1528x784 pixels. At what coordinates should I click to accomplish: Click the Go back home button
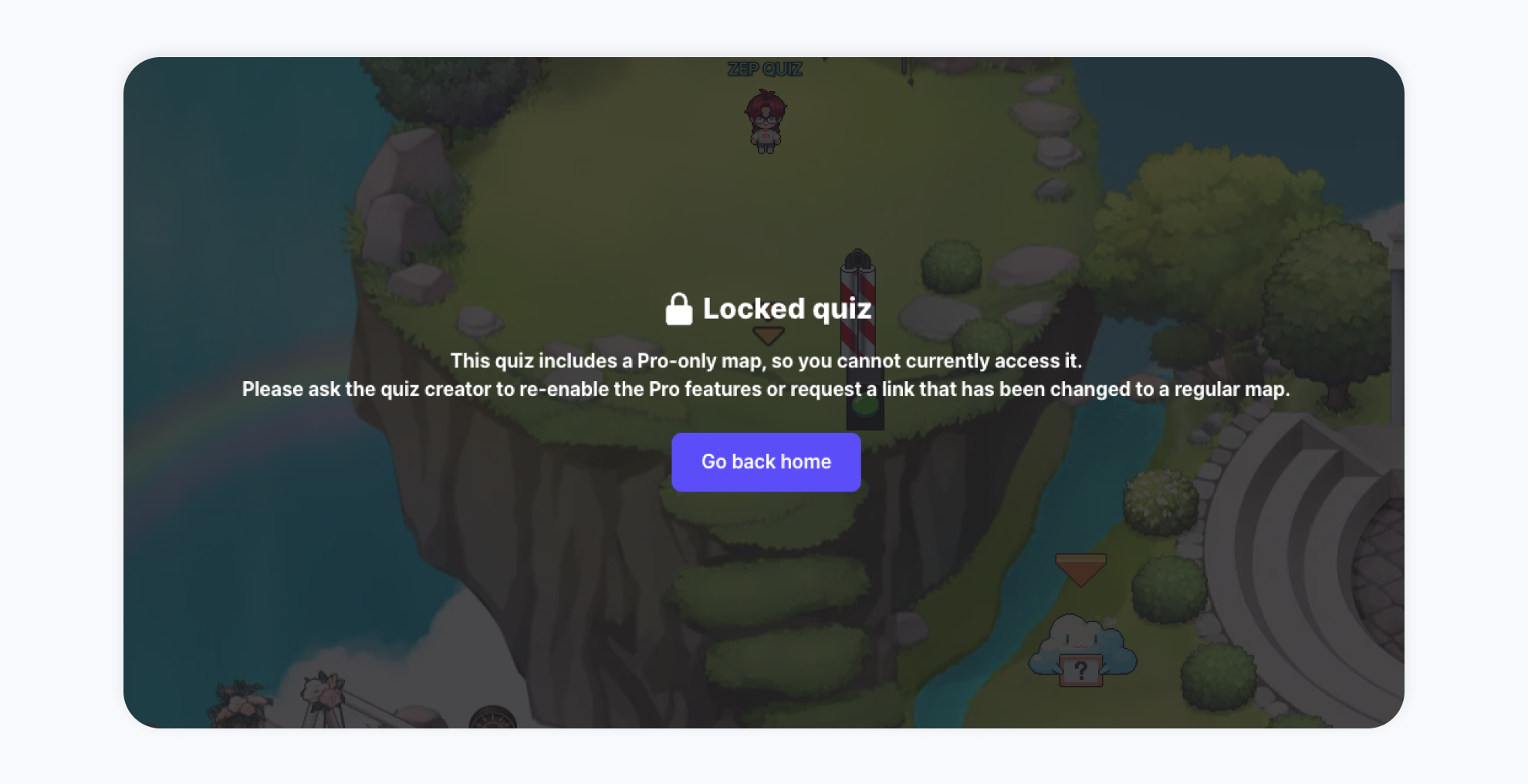[766, 461]
